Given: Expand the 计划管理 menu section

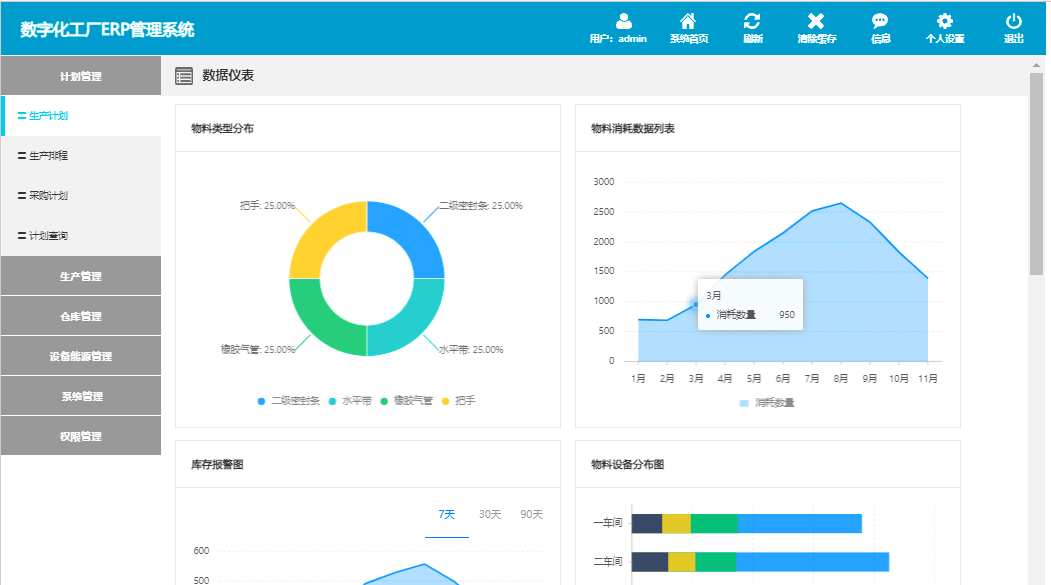Looking at the screenshot, I should pyautogui.click(x=80, y=76).
